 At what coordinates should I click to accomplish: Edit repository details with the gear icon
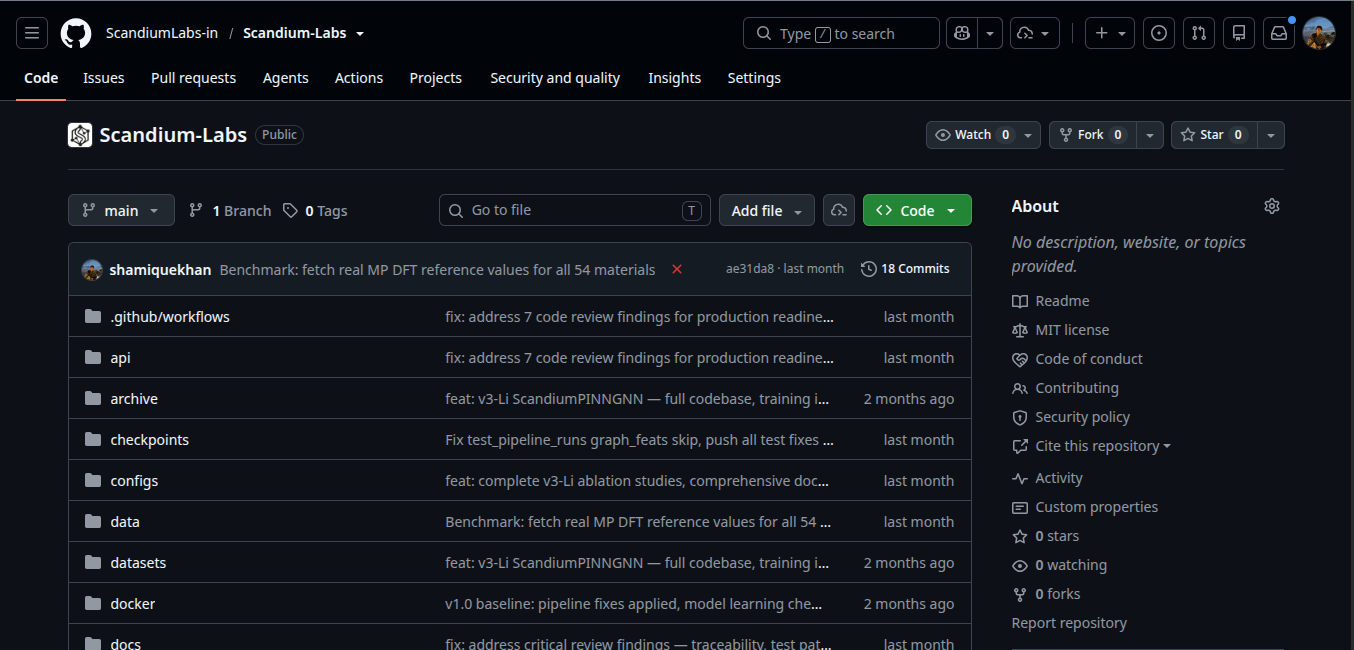tap(1272, 206)
